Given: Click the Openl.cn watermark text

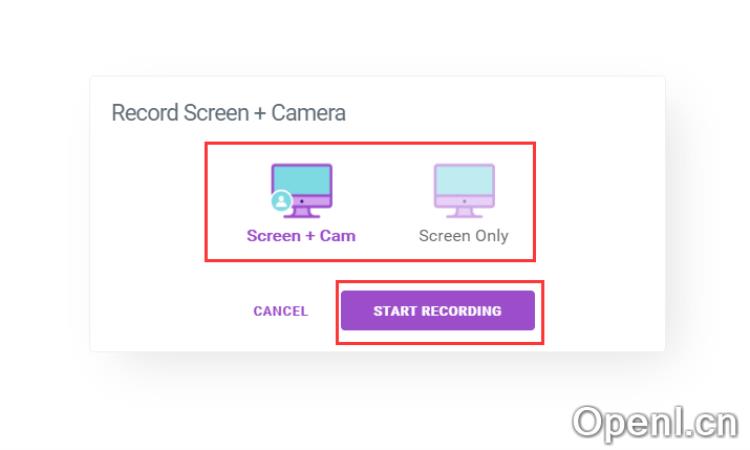Looking at the screenshot, I should pos(654,423).
